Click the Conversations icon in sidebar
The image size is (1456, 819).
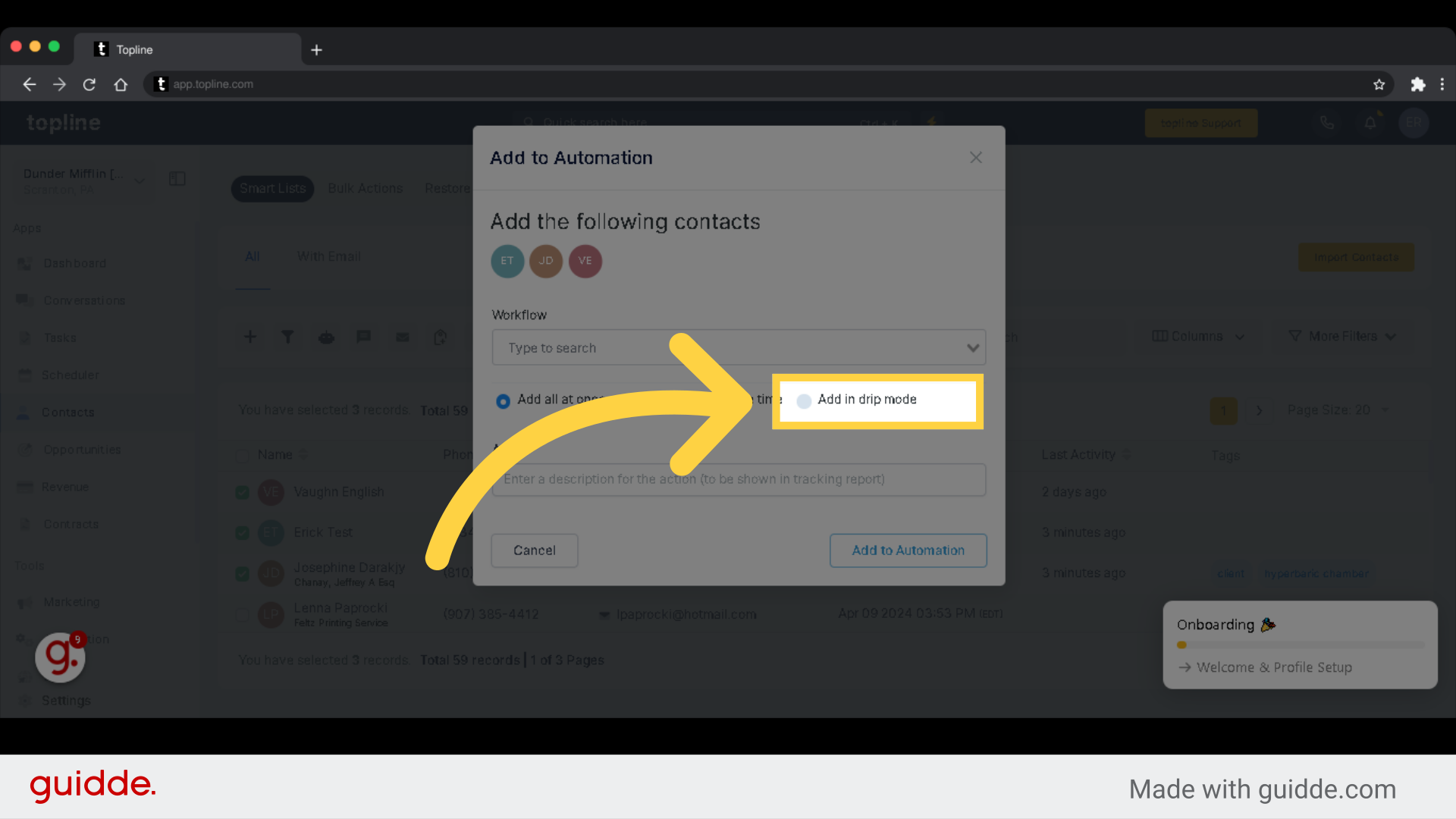pos(26,300)
